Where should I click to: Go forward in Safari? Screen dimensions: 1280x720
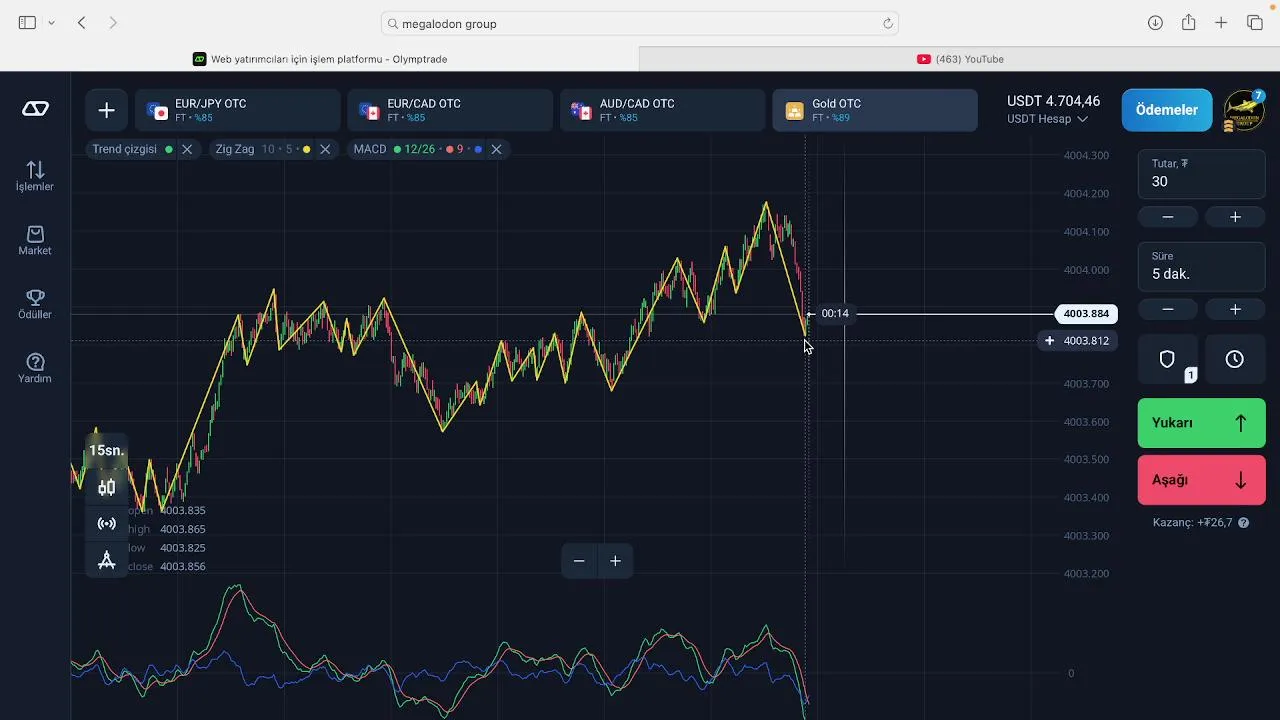[113, 23]
